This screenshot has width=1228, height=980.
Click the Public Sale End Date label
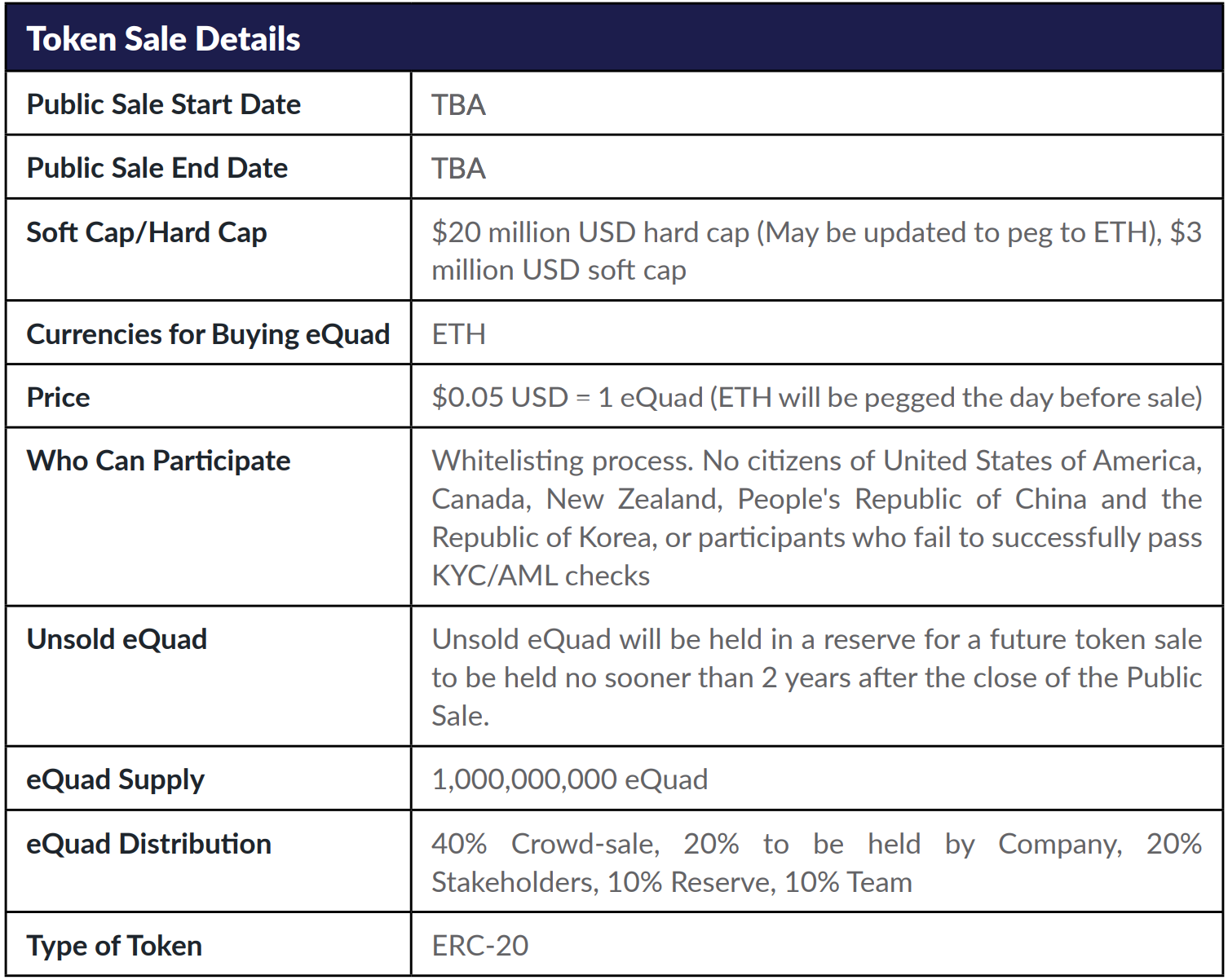(x=157, y=168)
